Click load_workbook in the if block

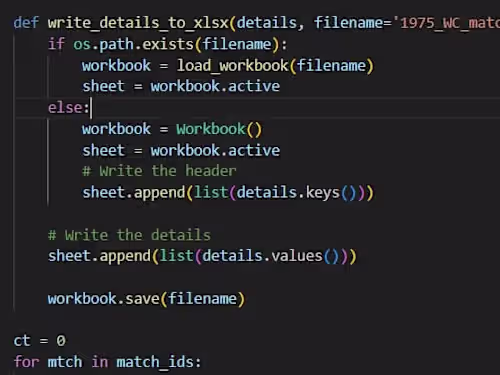(x=232, y=65)
